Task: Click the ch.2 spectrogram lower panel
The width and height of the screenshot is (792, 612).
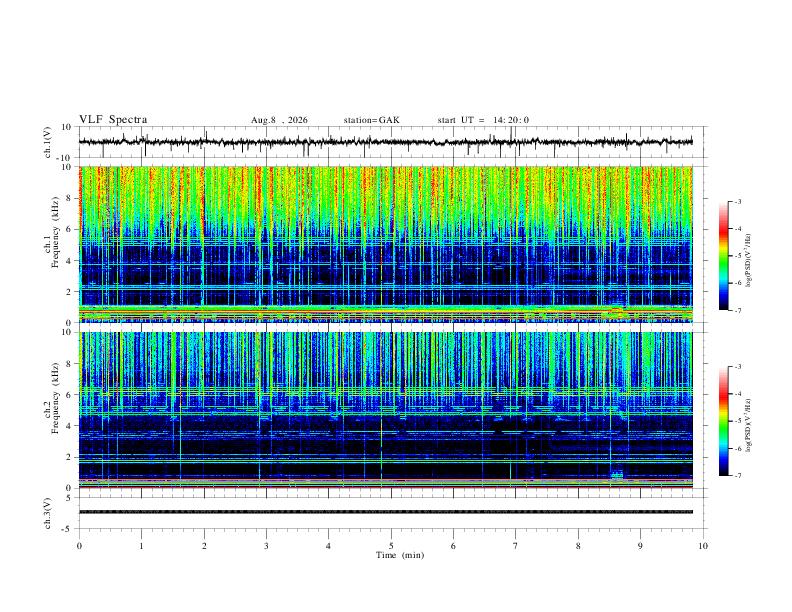Action: [x=386, y=410]
